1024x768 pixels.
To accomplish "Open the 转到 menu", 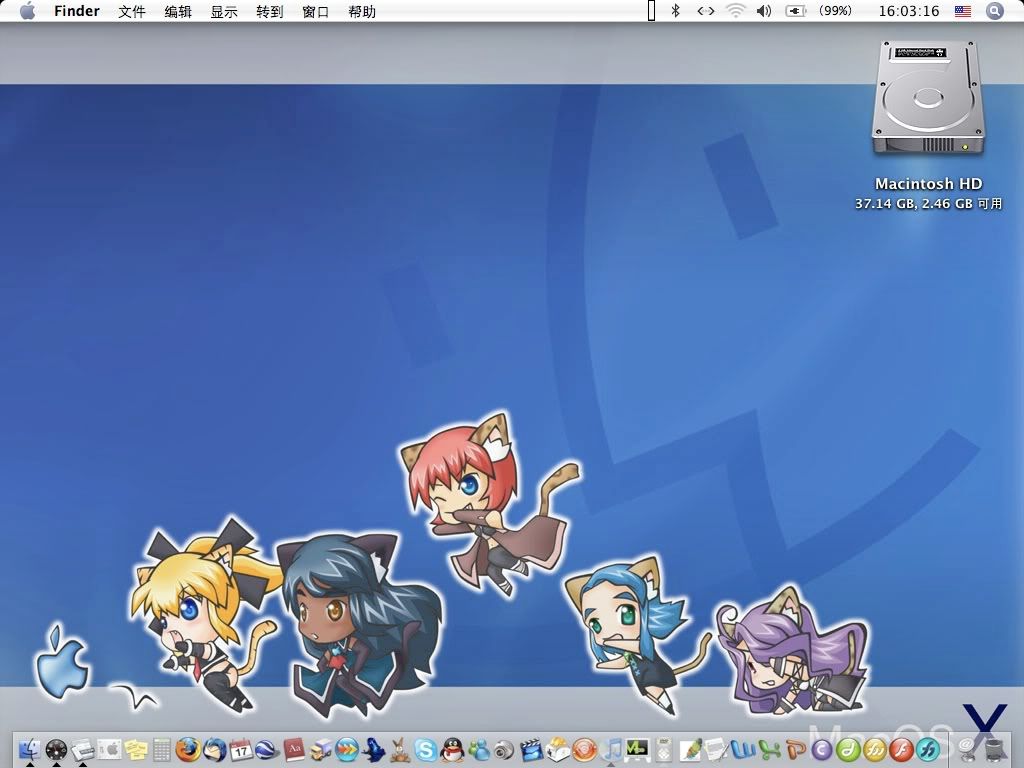I will (x=270, y=11).
